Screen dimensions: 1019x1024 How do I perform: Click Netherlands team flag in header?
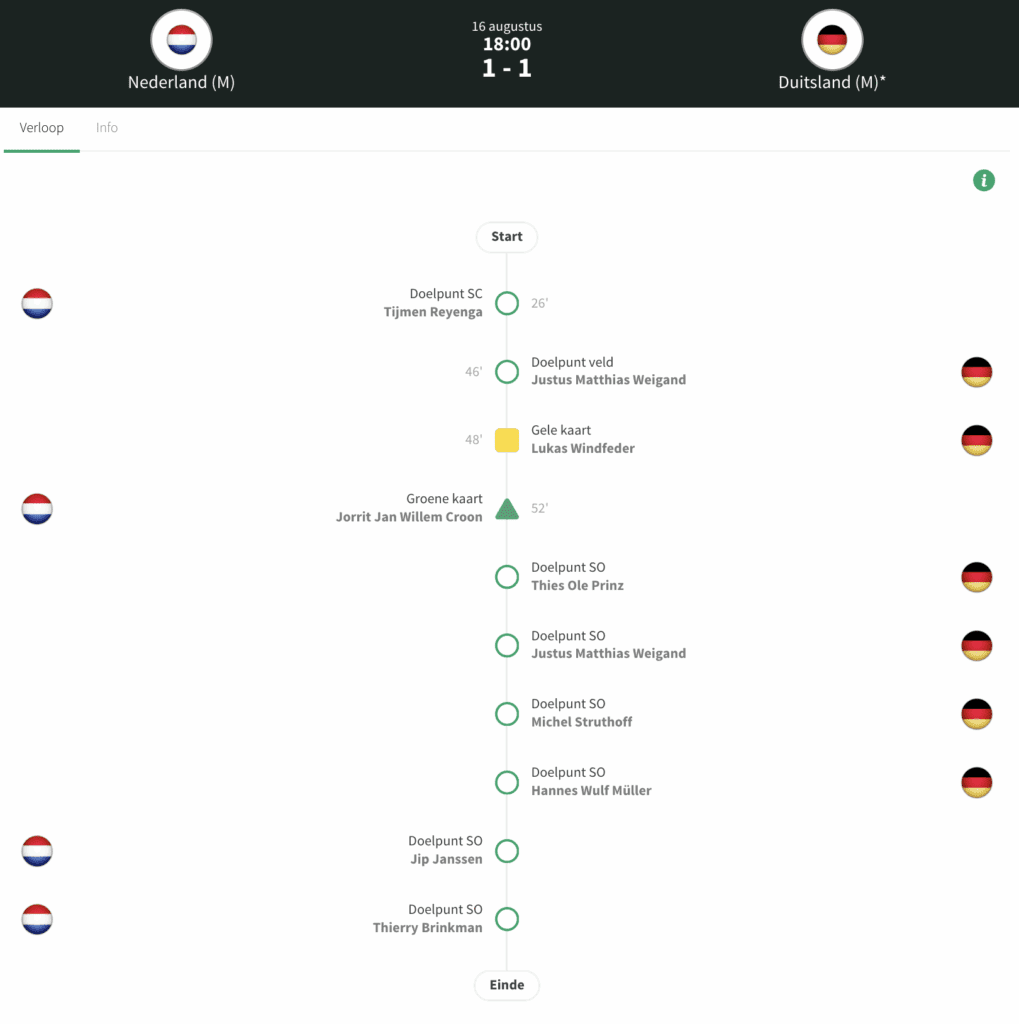181,40
